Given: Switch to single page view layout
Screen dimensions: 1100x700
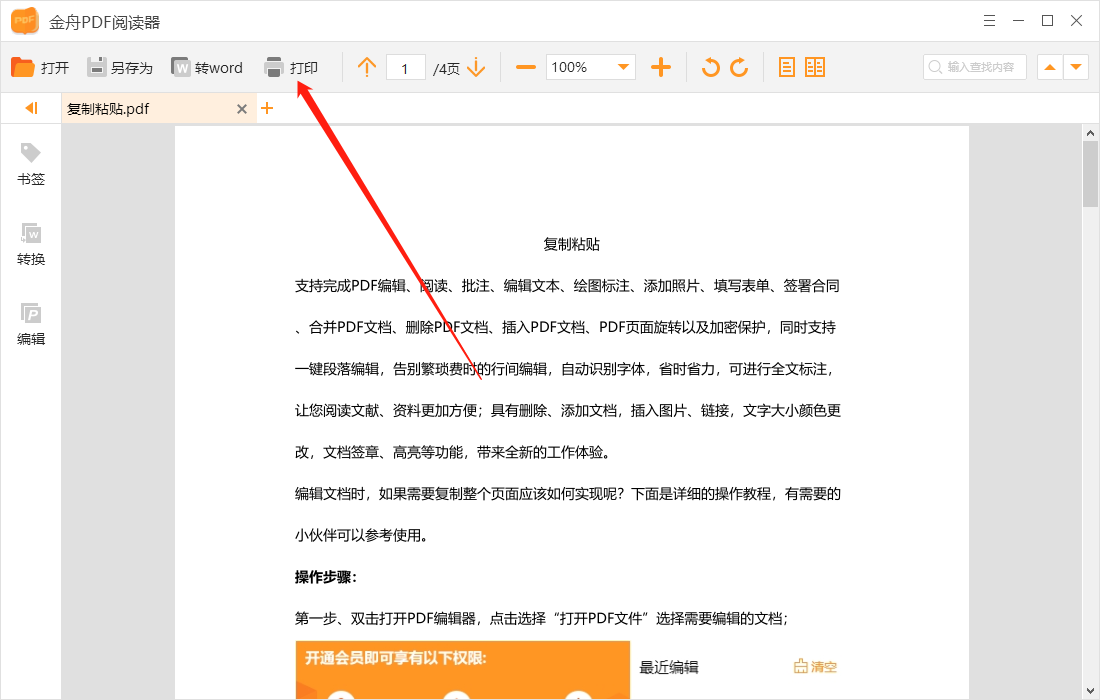Looking at the screenshot, I should (x=787, y=66).
